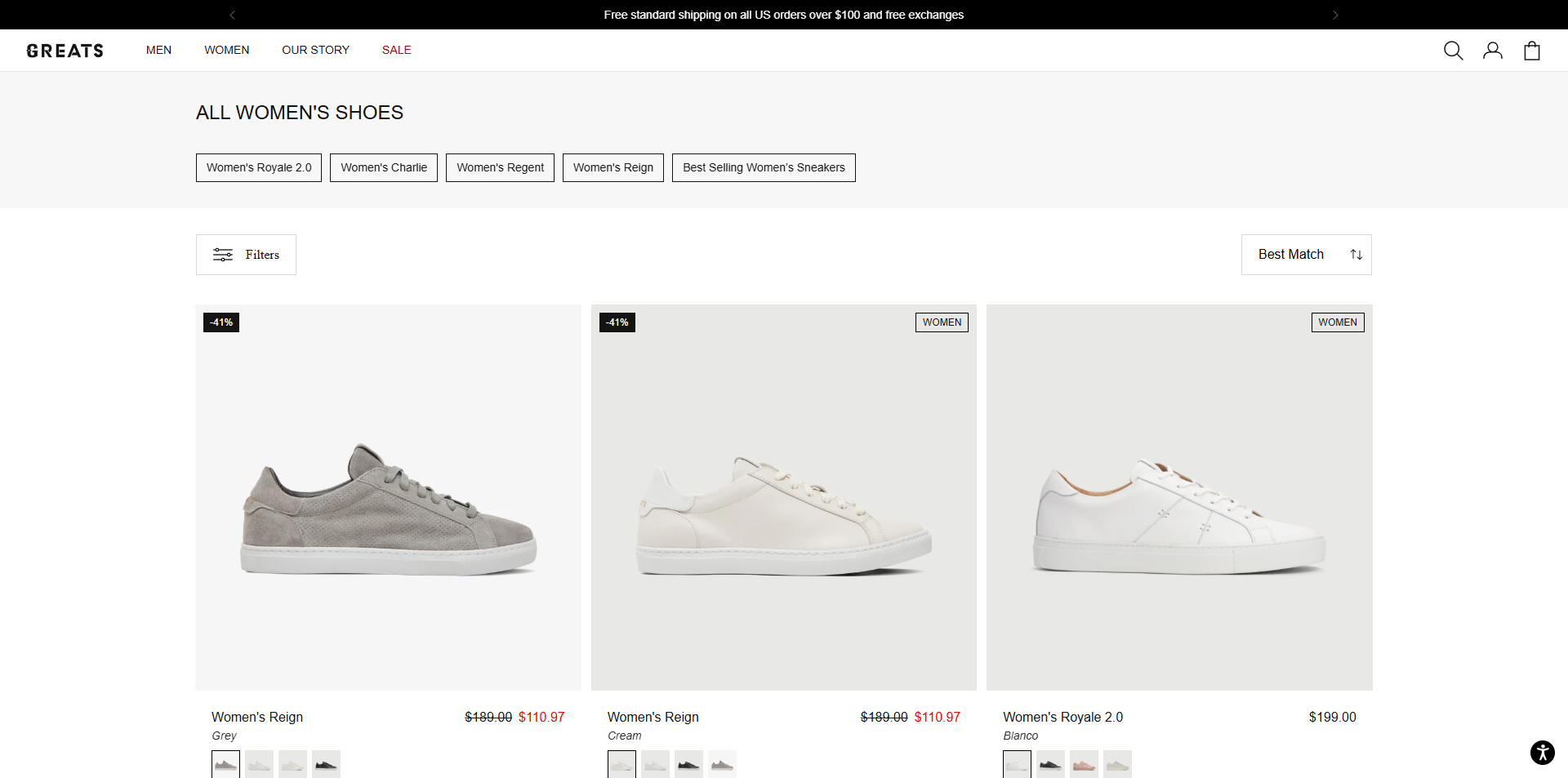Viewport: 1568px width, 778px height.
Task: Select first grey swatch under Reign Grey
Action: [225, 764]
